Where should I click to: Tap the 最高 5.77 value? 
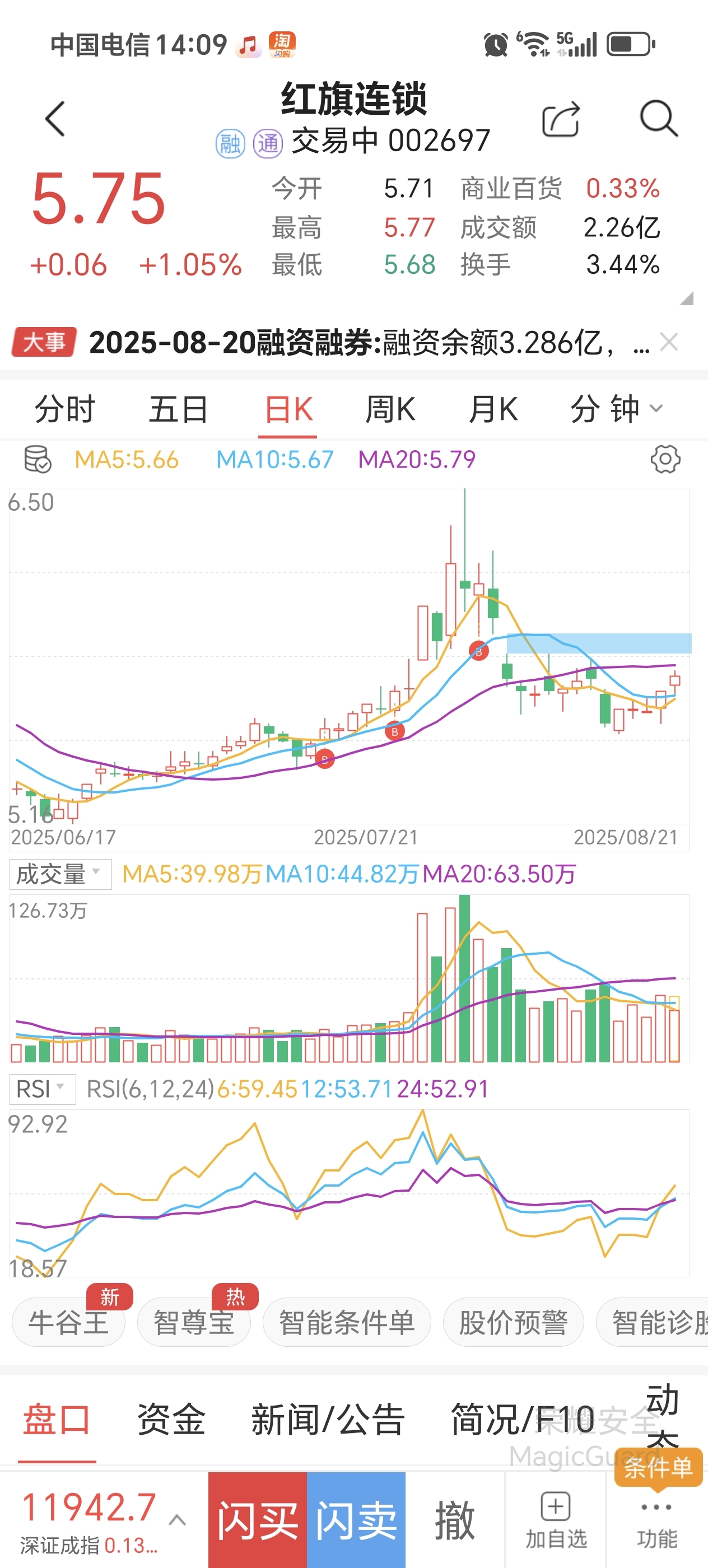[x=409, y=228]
